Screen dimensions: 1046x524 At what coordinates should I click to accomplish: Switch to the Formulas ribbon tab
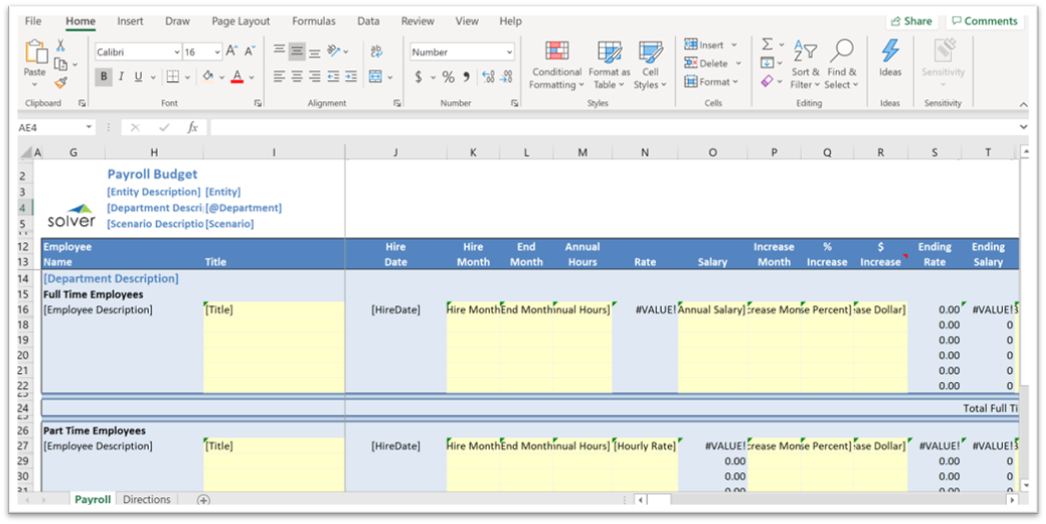(x=313, y=21)
